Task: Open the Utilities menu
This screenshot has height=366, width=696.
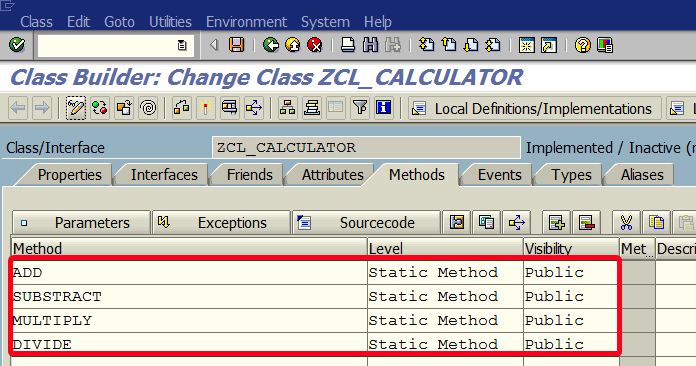Action: click(170, 22)
